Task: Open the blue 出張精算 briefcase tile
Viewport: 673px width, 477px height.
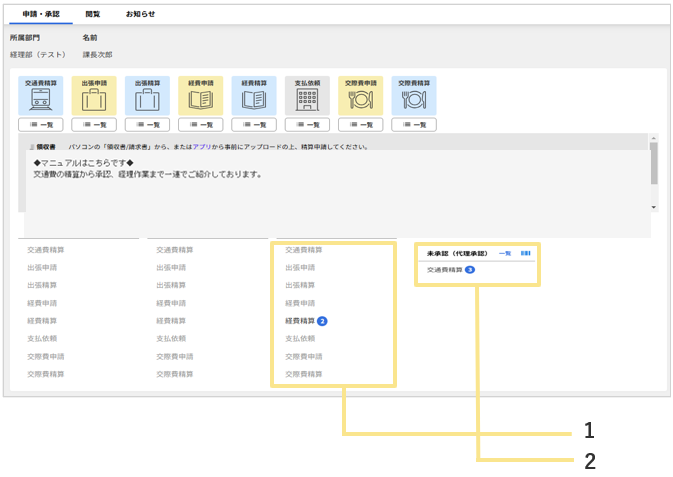Action: 147,96
